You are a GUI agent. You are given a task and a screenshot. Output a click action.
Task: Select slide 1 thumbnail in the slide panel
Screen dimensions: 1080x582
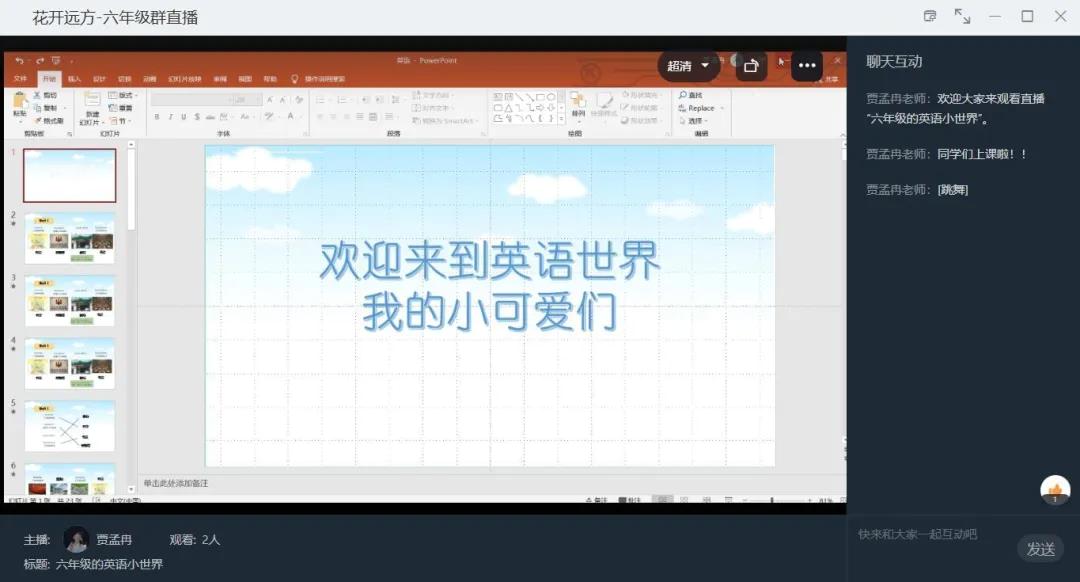(x=70, y=176)
